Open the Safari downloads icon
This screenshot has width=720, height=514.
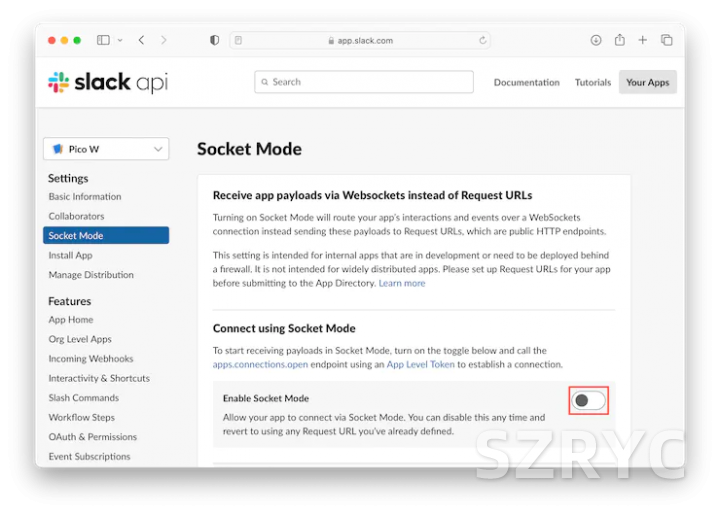coord(596,40)
